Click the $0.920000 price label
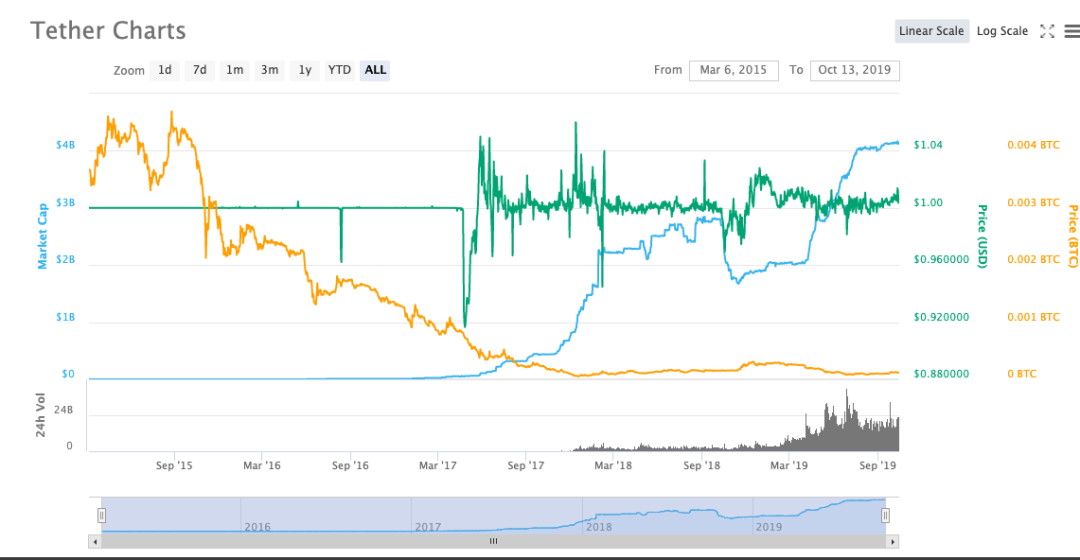Viewport: 1080px width, 560px height. click(x=942, y=318)
